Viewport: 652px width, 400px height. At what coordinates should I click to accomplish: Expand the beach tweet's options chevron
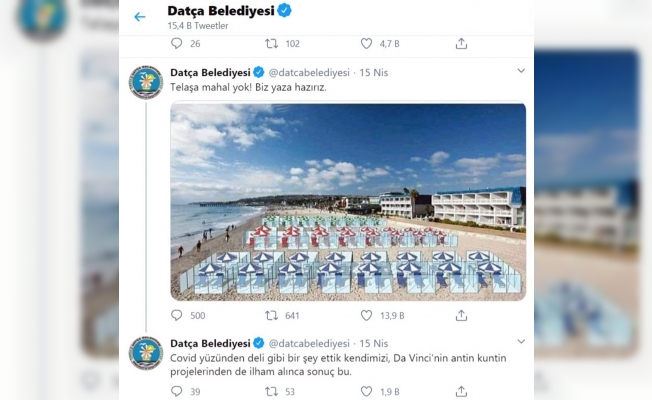pos(520,72)
